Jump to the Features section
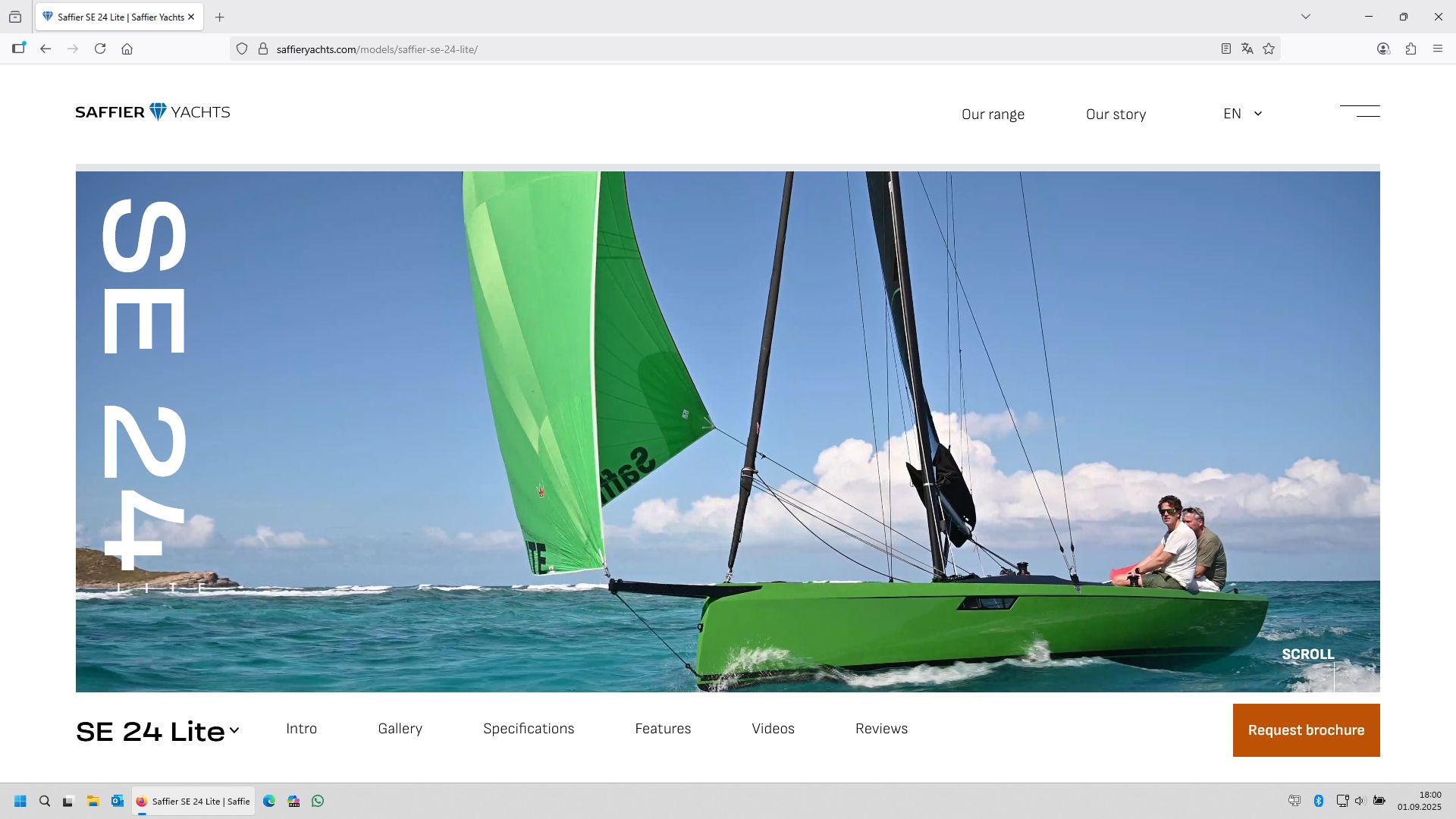1456x819 pixels. pyautogui.click(x=663, y=729)
